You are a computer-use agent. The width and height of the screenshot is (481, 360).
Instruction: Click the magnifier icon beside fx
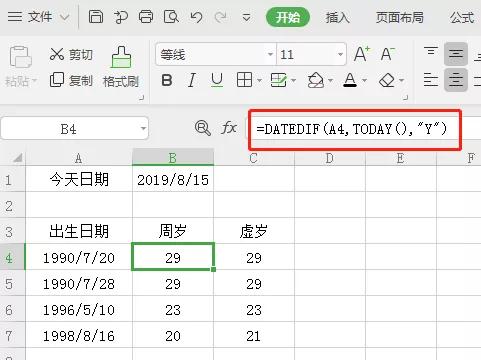(203, 128)
